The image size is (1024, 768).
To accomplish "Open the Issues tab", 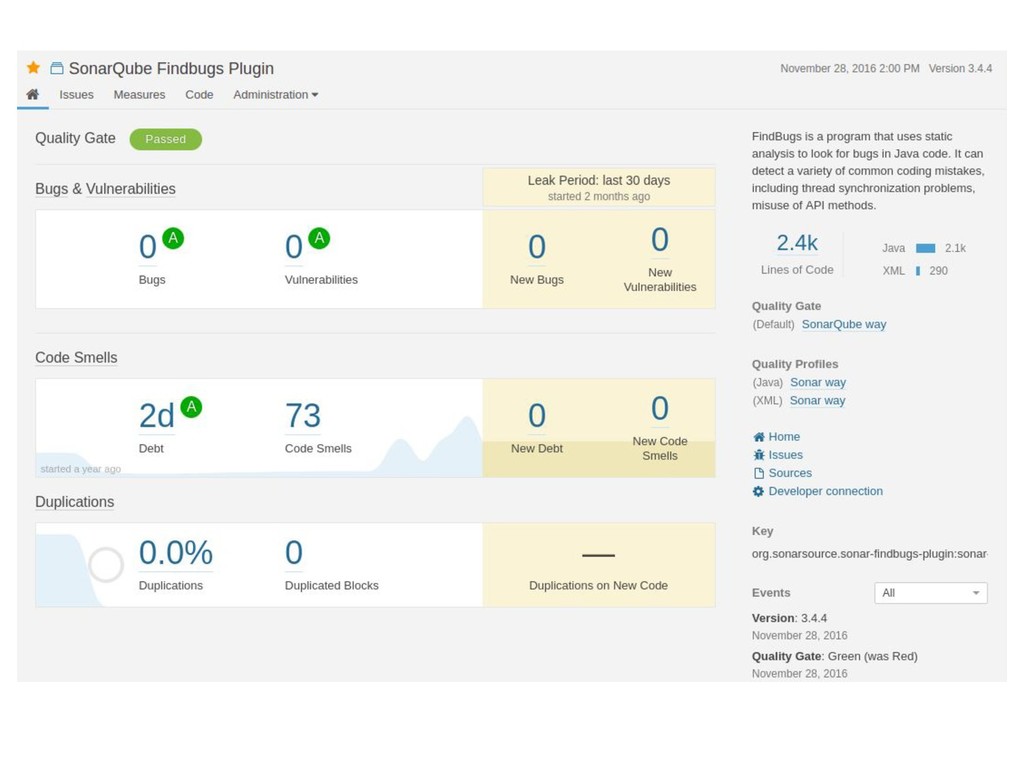I will (x=76, y=95).
